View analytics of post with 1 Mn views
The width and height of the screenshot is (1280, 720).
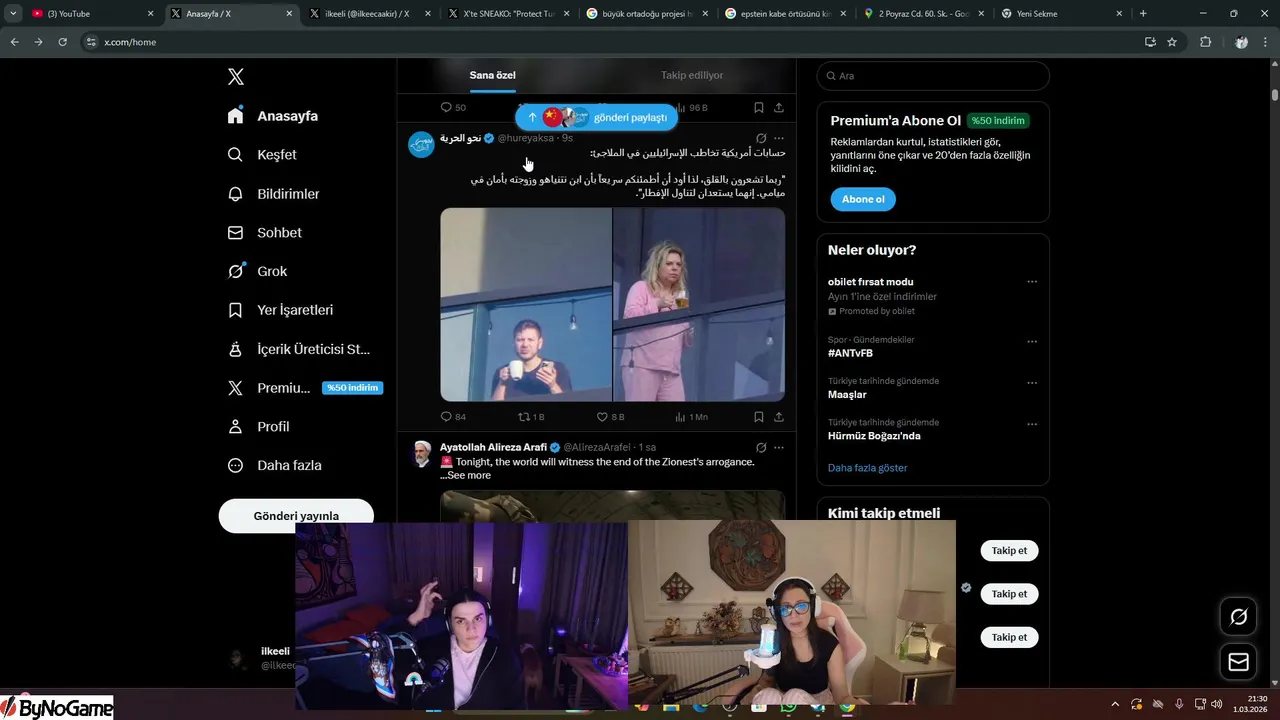pyautogui.click(x=691, y=417)
